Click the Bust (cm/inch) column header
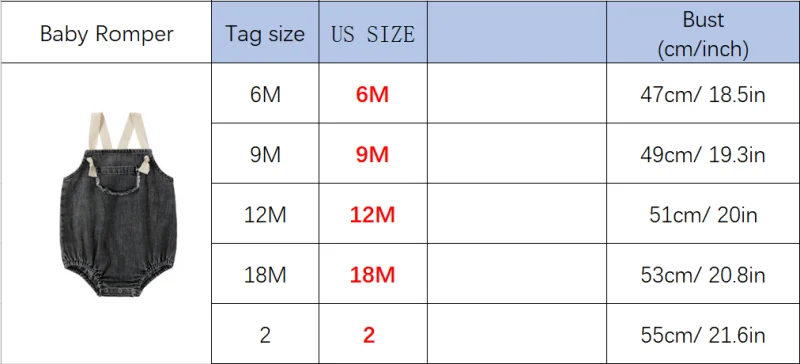 coord(703,34)
